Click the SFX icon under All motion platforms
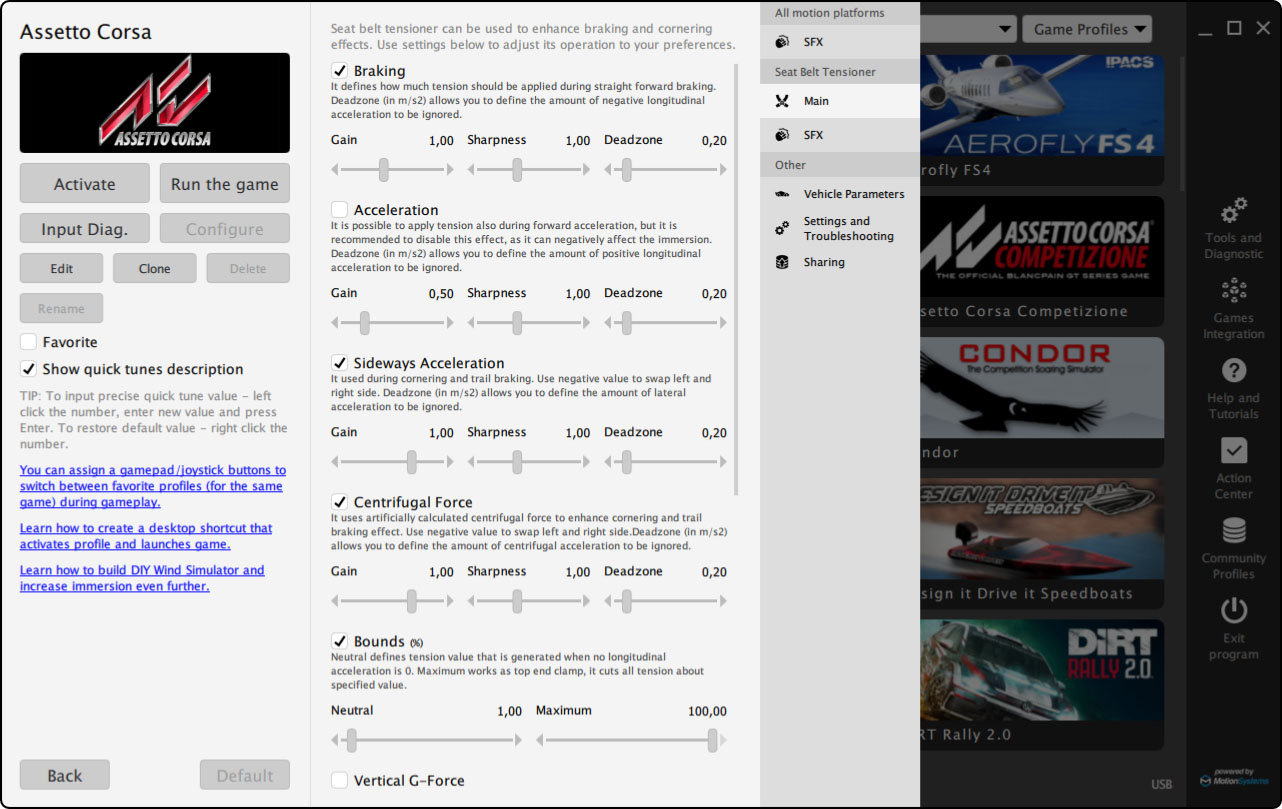The image size is (1282, 809). (782, 42)
